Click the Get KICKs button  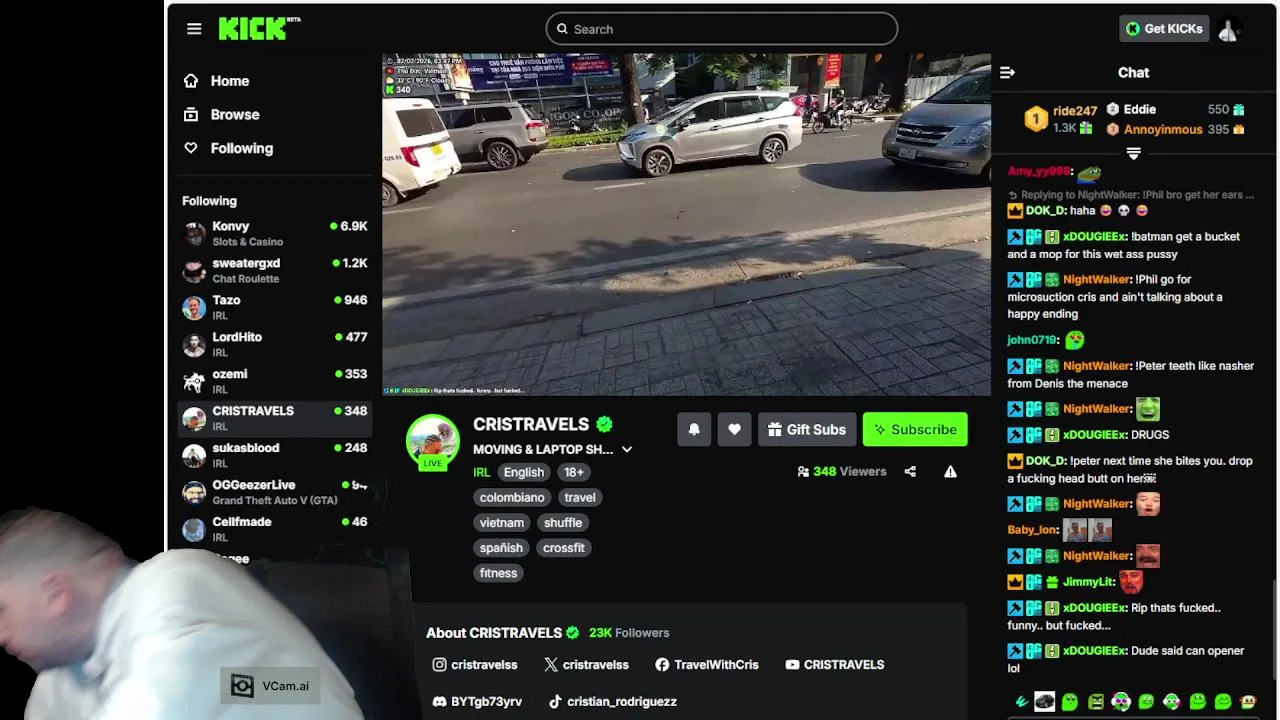[x=1164, y=29]
